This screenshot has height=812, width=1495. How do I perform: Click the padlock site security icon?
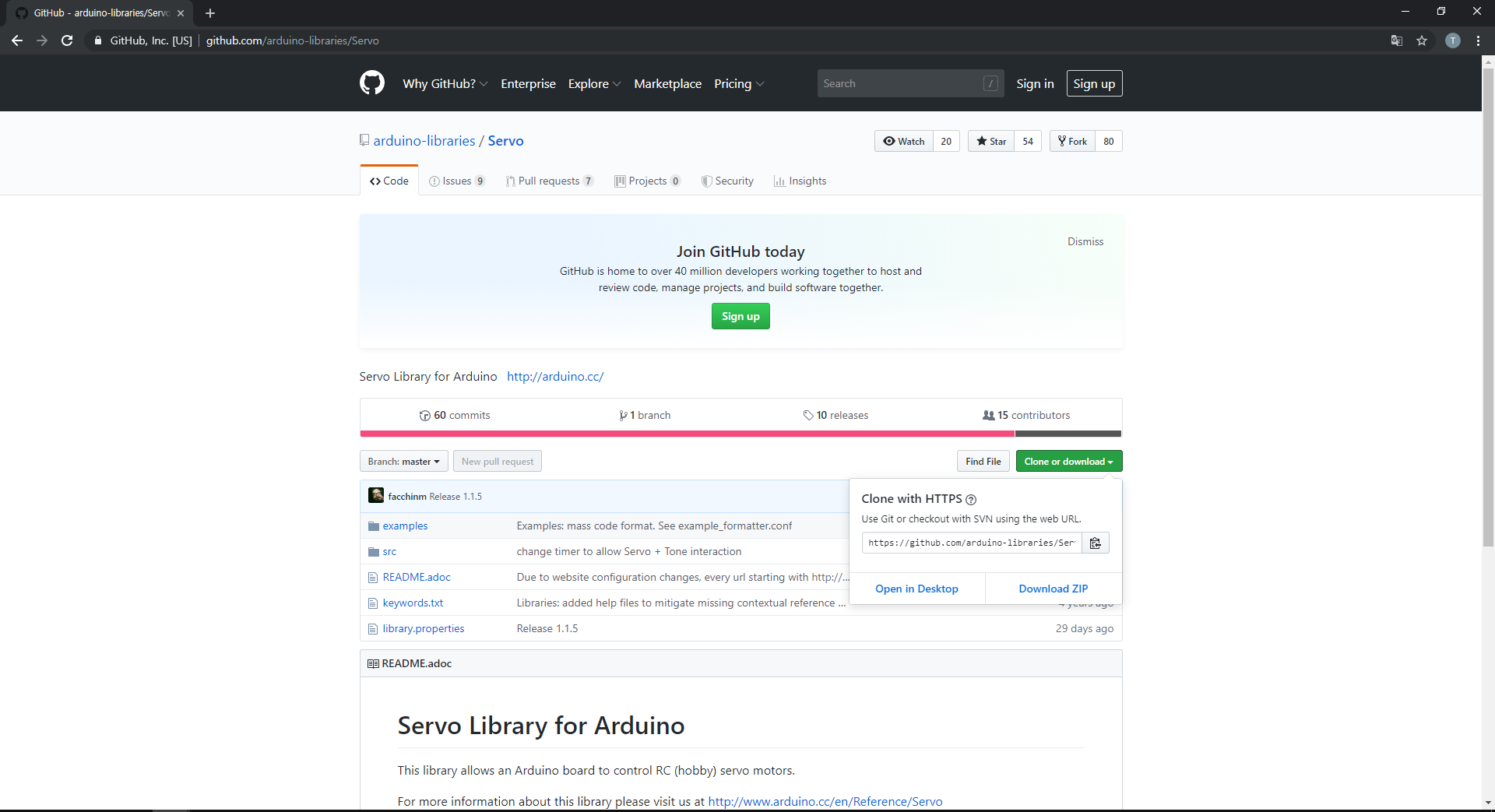98,40
